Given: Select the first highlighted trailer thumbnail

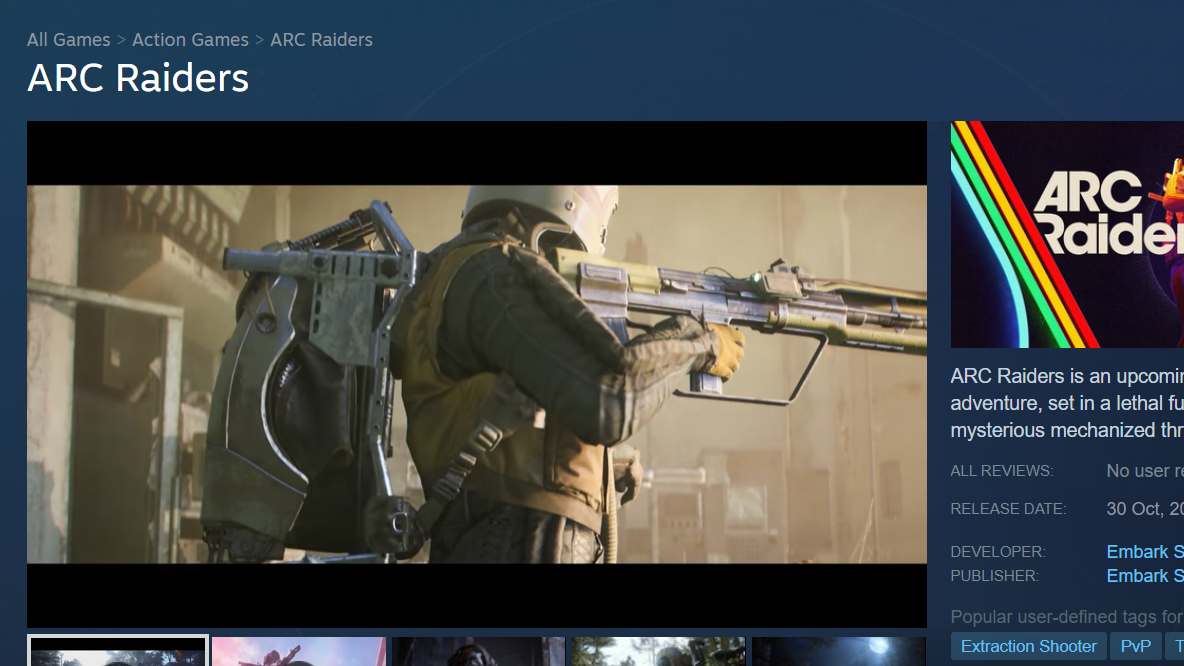Looking at the screenshot, I should coord(118,651).
